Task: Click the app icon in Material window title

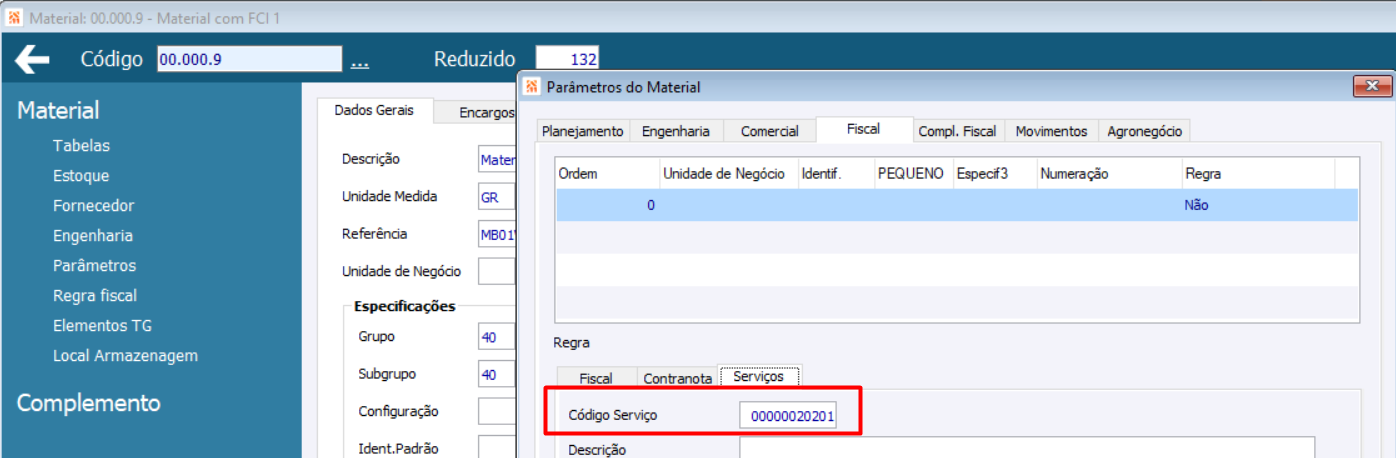Action: tap(14, 18)
